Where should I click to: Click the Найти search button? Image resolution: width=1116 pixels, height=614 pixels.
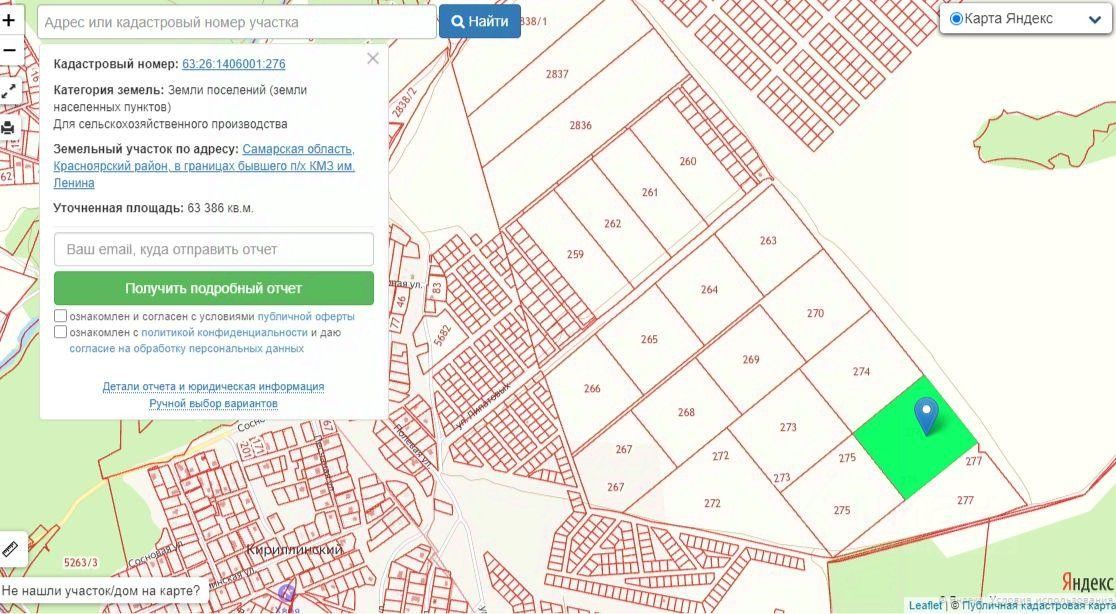tap(480, 21)
